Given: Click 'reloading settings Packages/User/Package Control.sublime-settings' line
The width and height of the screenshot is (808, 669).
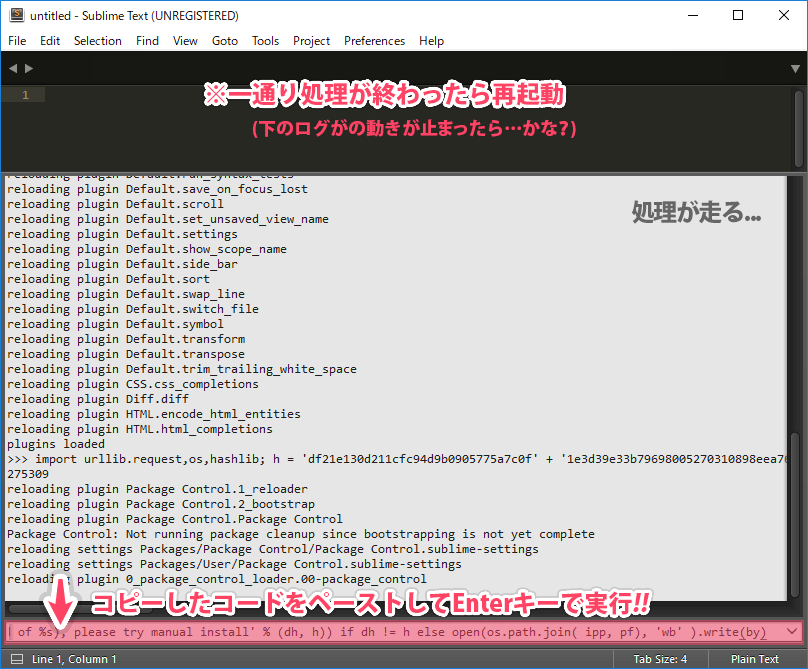Looking at the screenshot, I should click(x=234, y=564).
